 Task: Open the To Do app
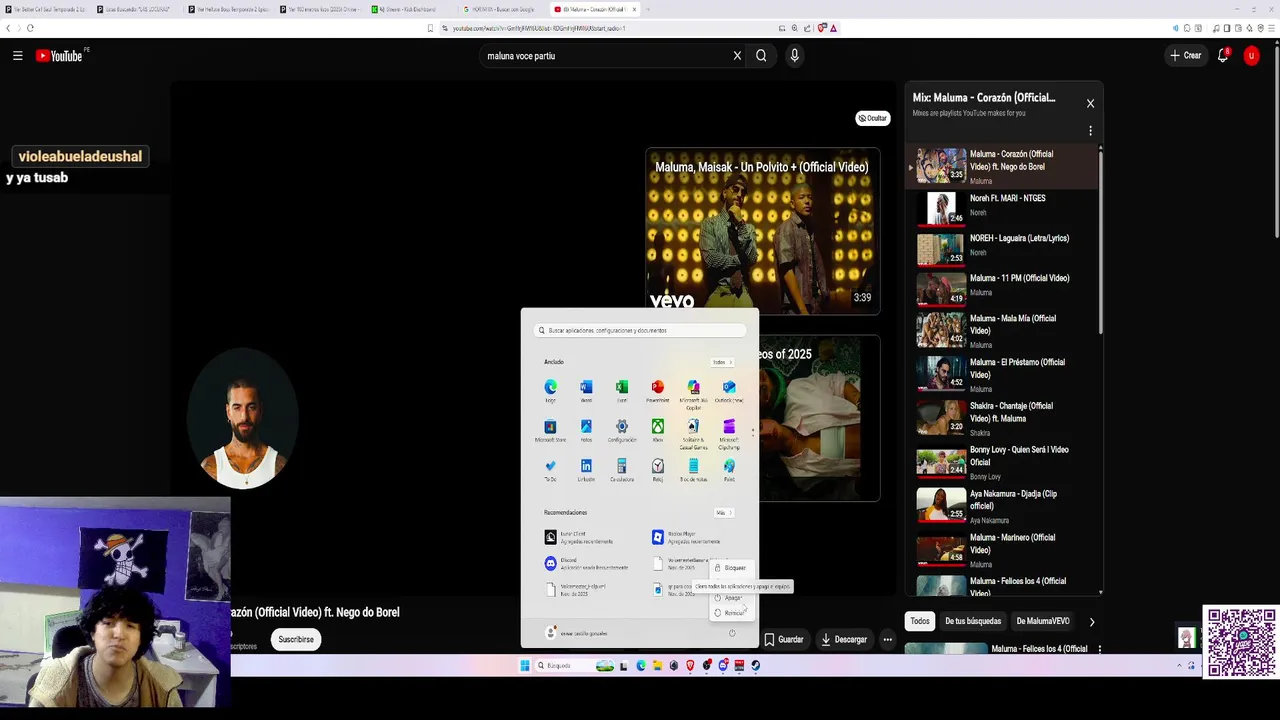pyautogui.click(x=550, y=469)
